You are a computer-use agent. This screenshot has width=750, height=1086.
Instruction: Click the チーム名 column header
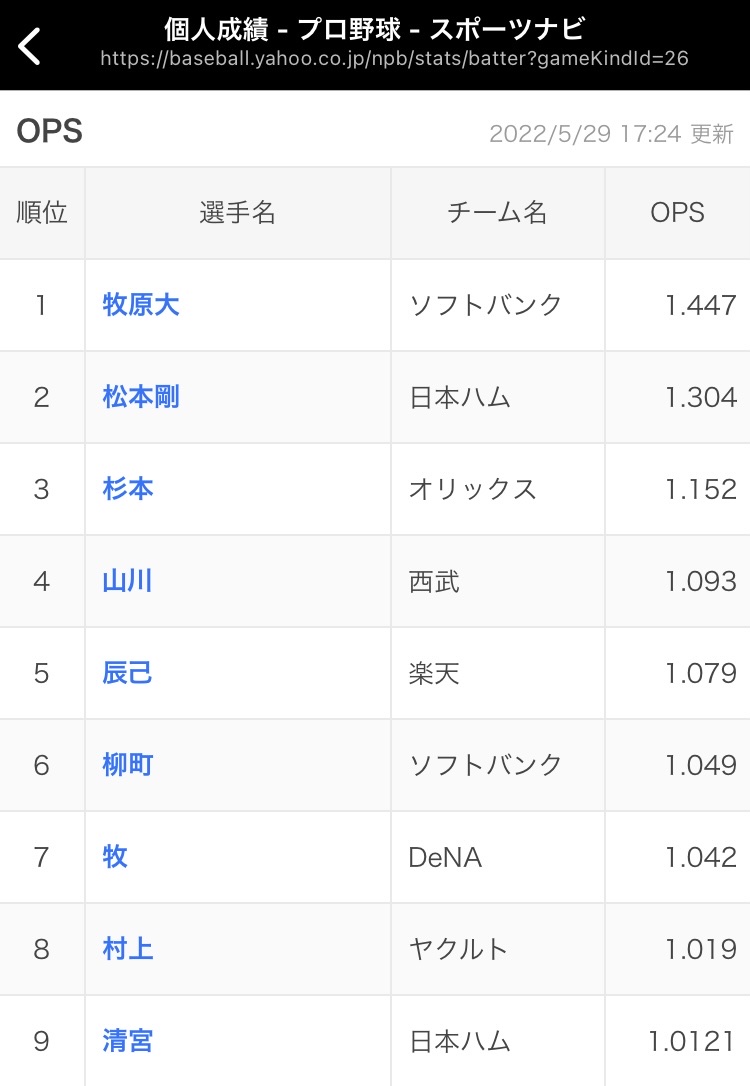click(498, 213)
